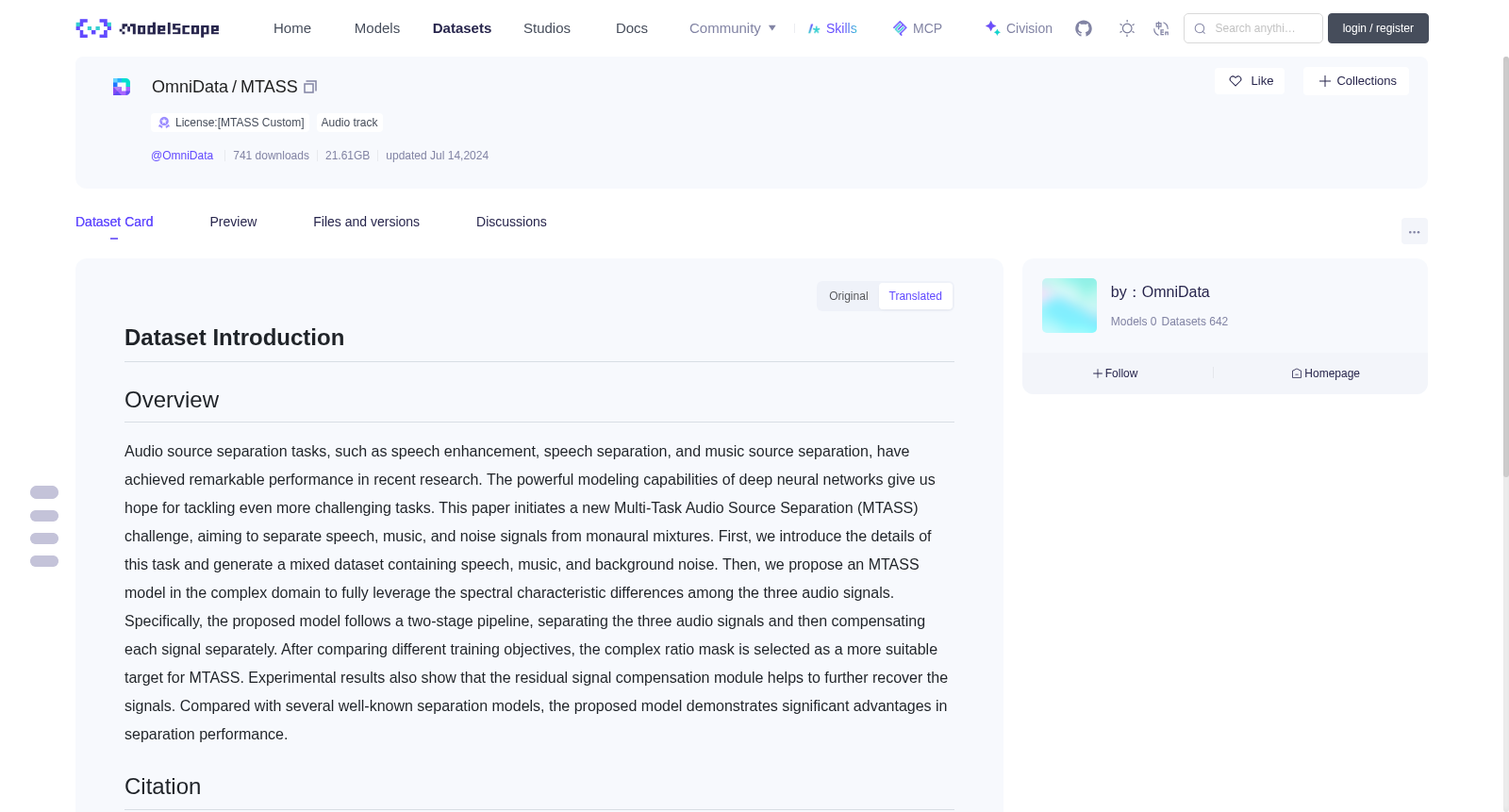
Task: Open the @OmniData profile link
Action: point(182,156)
